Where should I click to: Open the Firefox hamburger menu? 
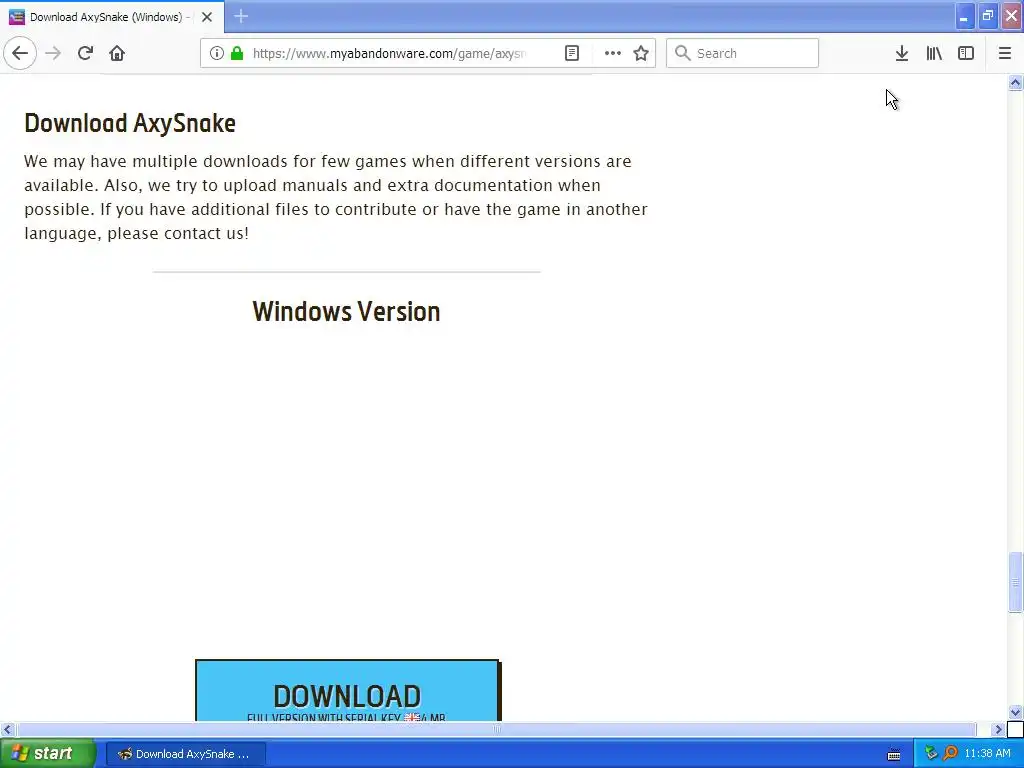1004,53
